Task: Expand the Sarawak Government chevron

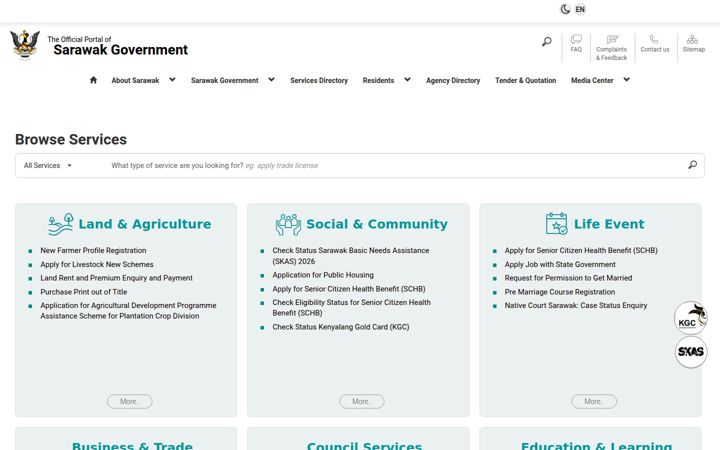Action: (271, 79)
